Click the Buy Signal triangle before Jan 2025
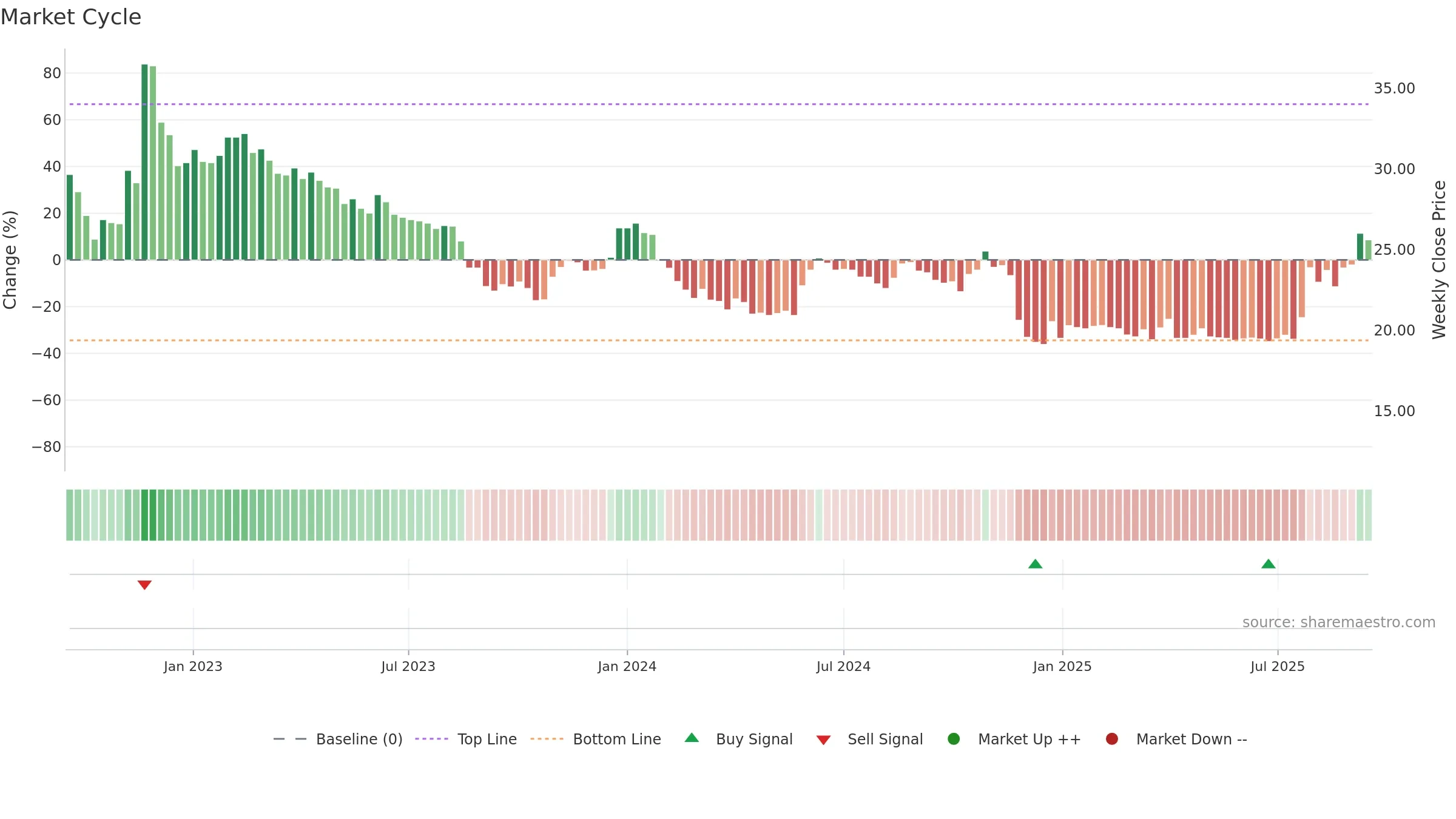The width and height of the screenshot is (1456, 819). pyautogui.click(x=1036, y=564)
